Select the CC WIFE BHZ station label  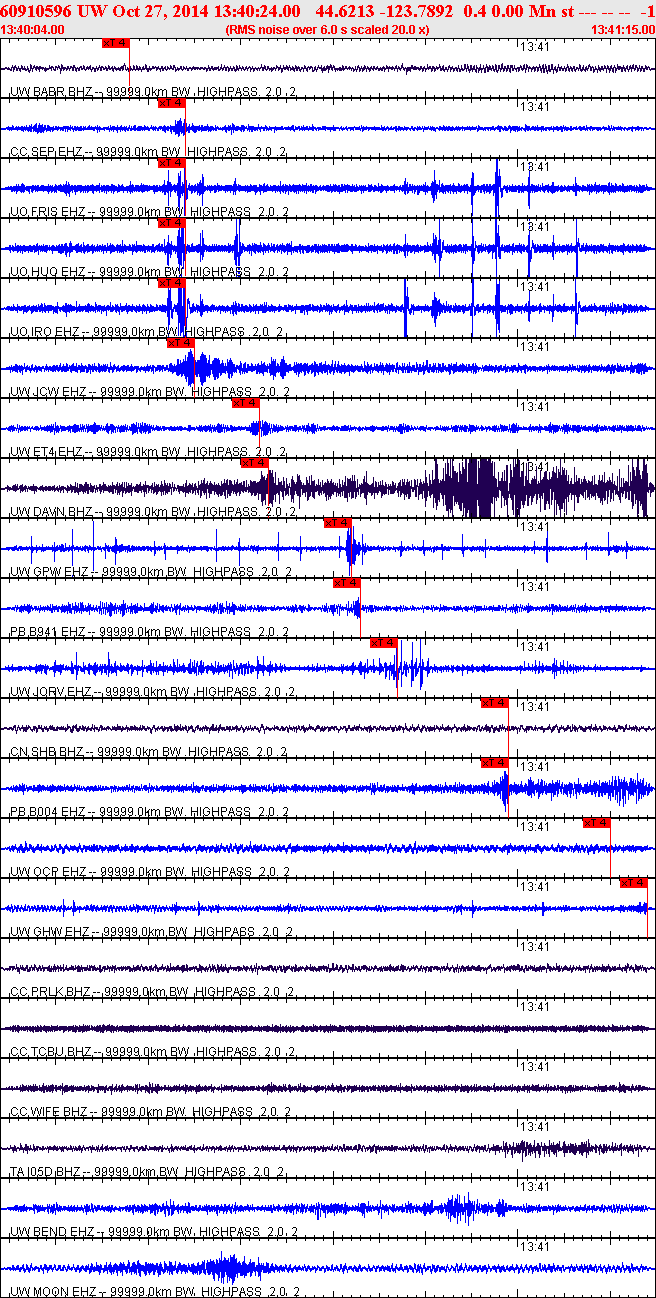(x=149, y=1112)
